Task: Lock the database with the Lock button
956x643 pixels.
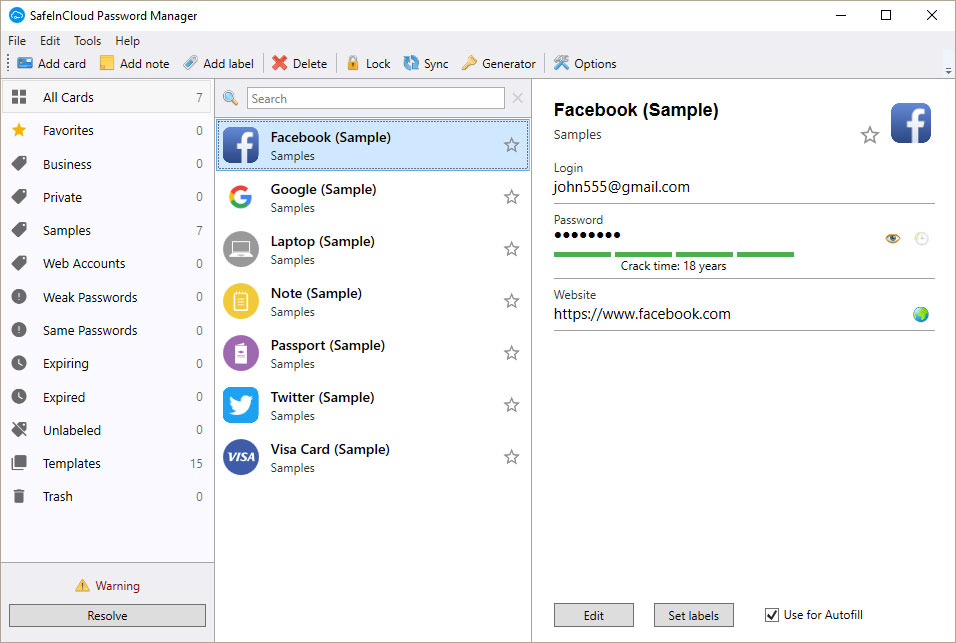Action: coord(368,63)
